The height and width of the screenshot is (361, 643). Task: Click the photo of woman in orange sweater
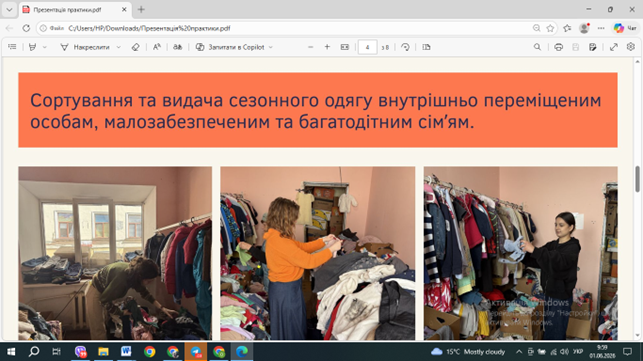point(318,253)
